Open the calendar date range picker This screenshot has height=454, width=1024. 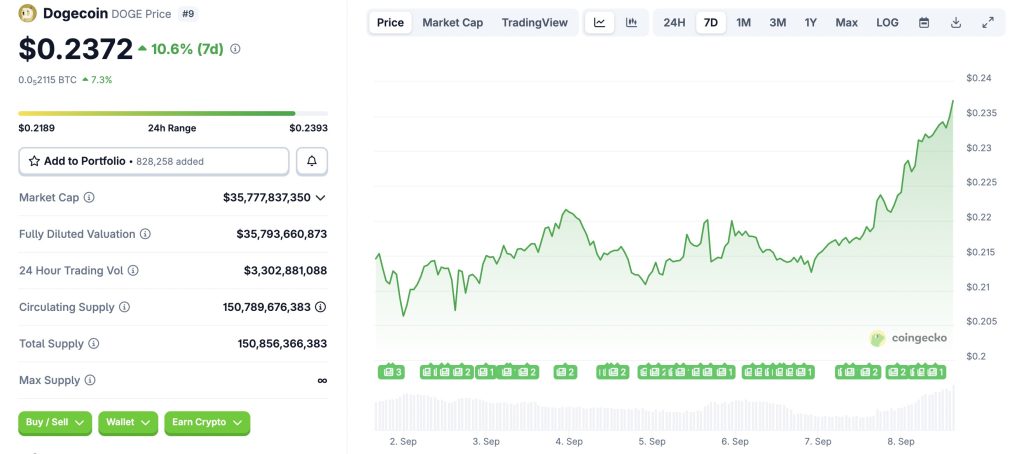tap(924, 22)
